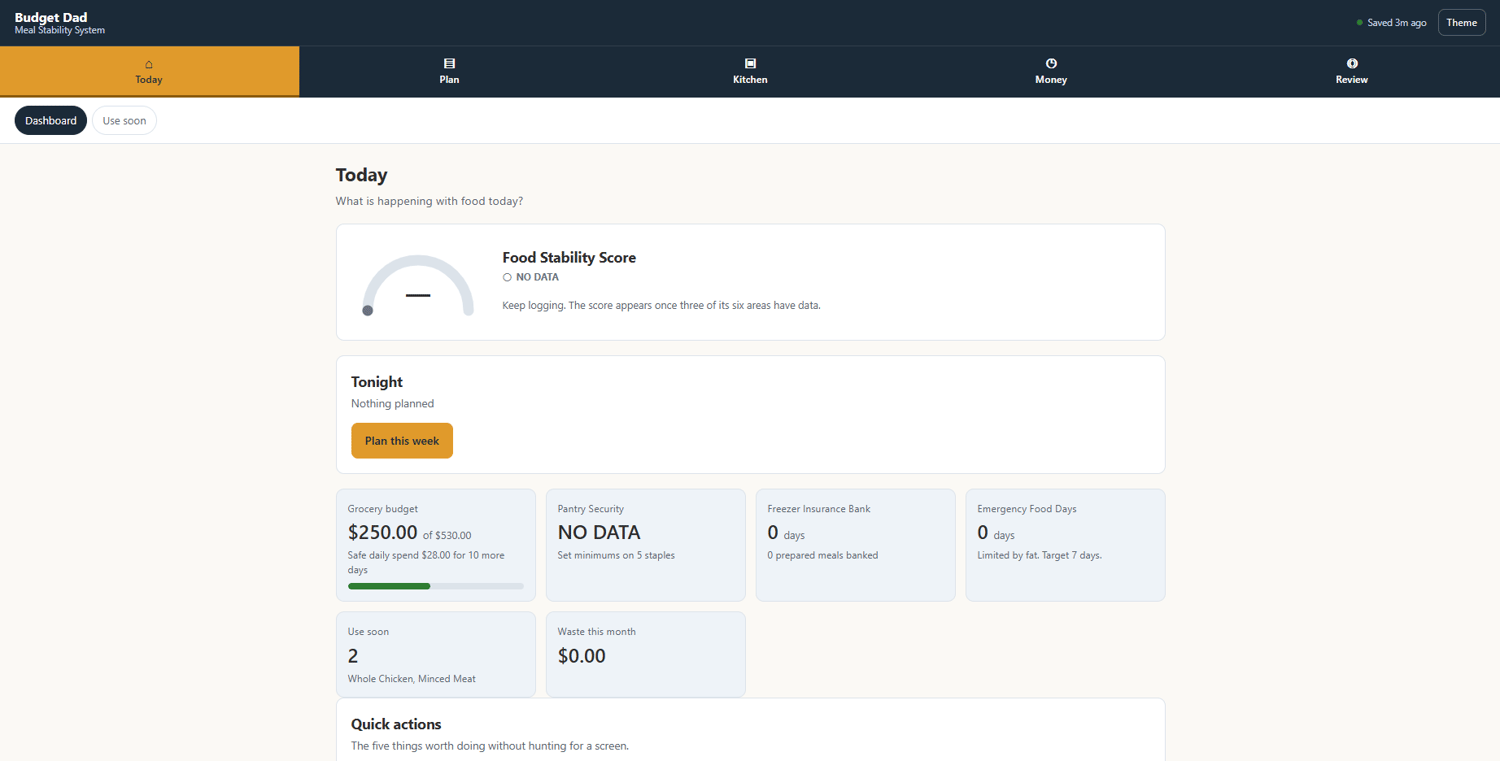Screen dimensions: 1500x761
Task: Click the Today home icon
Action: 149,64
